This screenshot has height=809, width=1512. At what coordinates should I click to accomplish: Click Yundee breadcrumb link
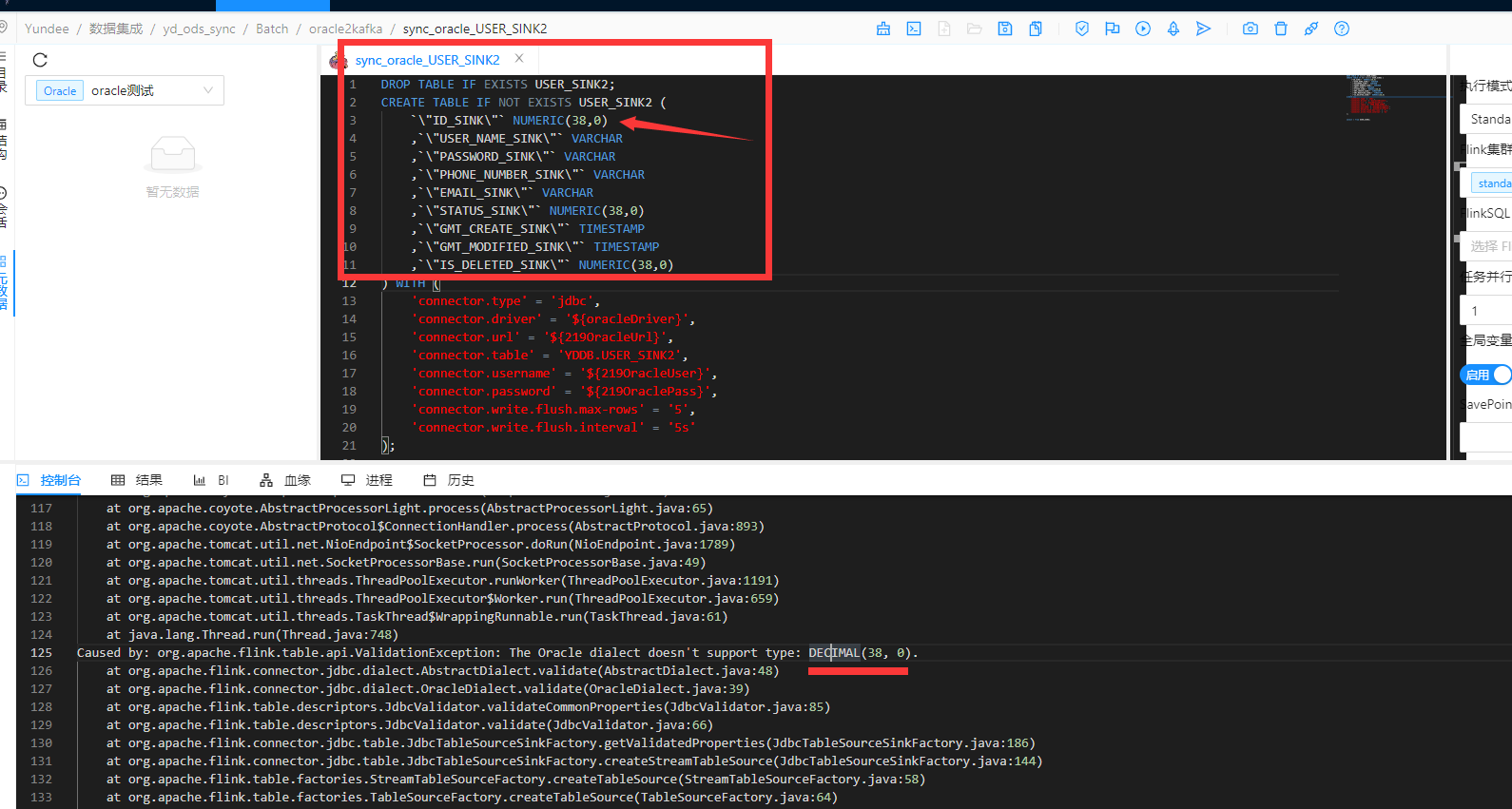pos(47,29)
